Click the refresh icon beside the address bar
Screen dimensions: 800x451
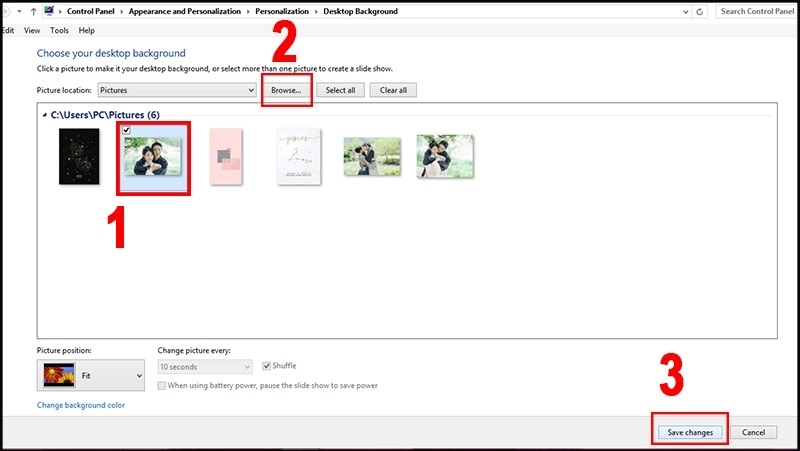699,11
